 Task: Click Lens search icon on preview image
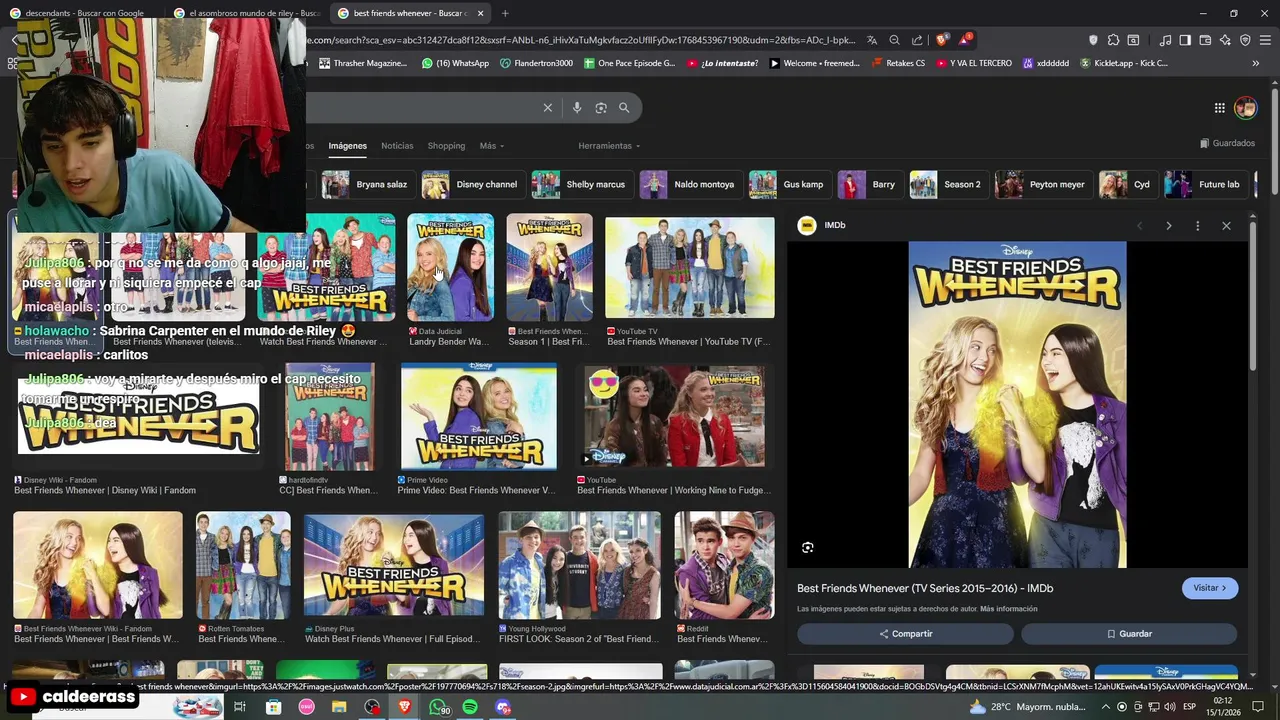click(x=807, y=547)
